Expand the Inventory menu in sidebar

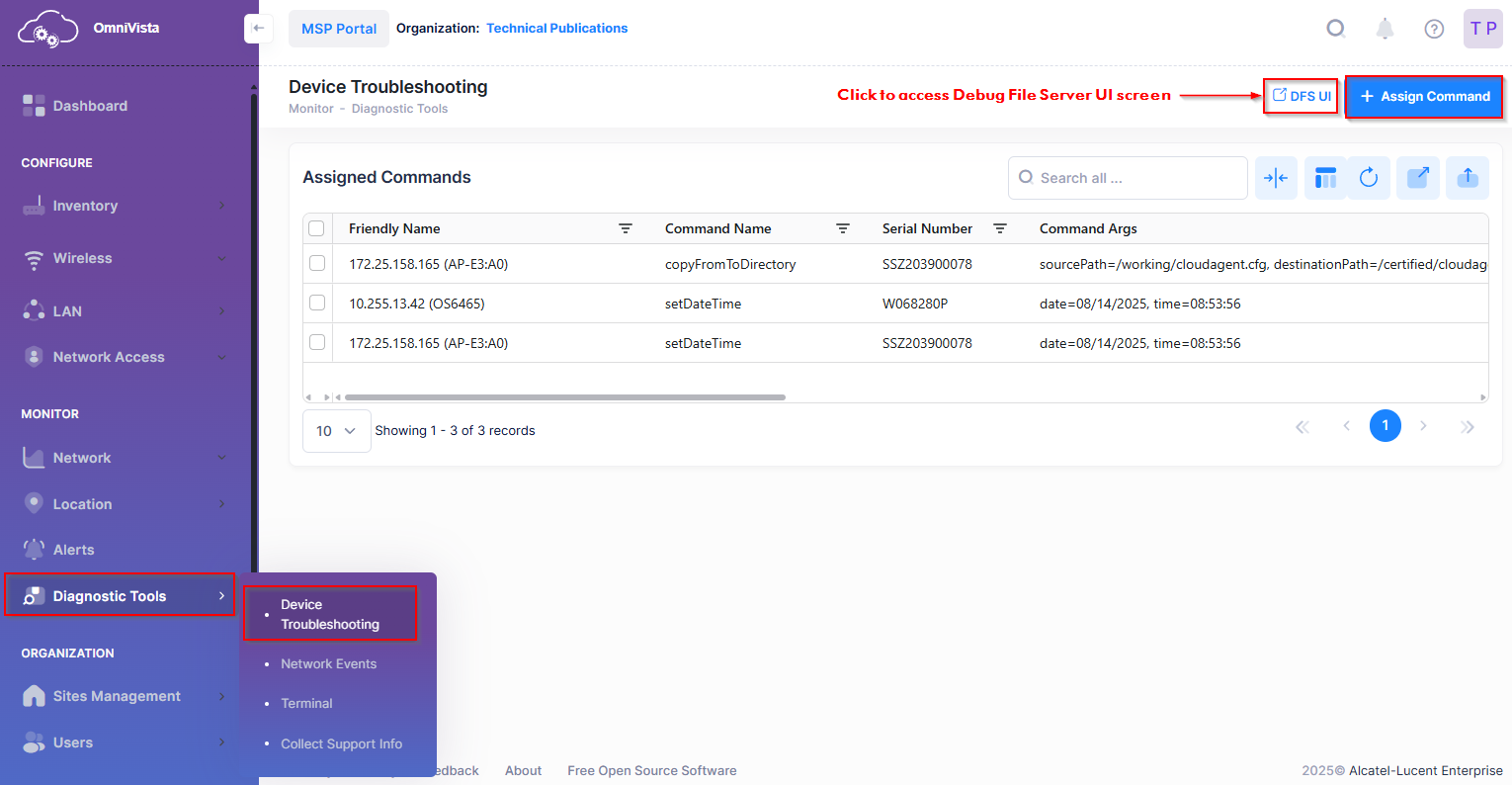pyautogui.click(x=125, y=206)
